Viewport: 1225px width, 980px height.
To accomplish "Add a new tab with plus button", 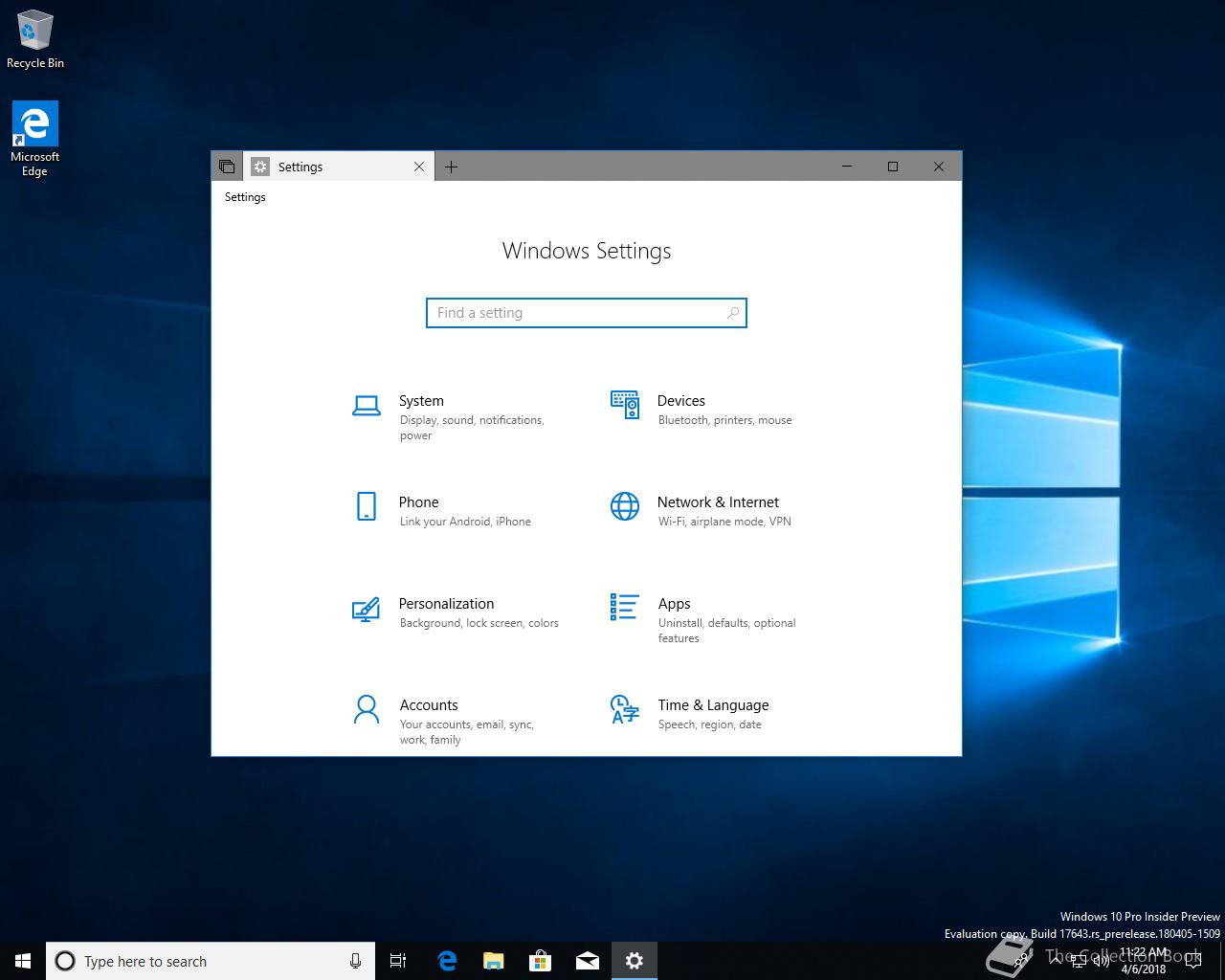I will pyautogui.click(x=451, y=167).
